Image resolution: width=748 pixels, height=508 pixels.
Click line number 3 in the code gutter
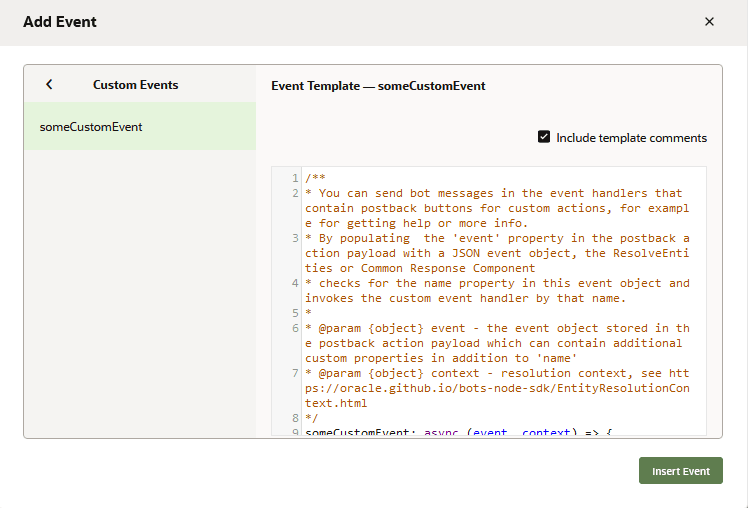pyautogui.click(x=295, y=238)
